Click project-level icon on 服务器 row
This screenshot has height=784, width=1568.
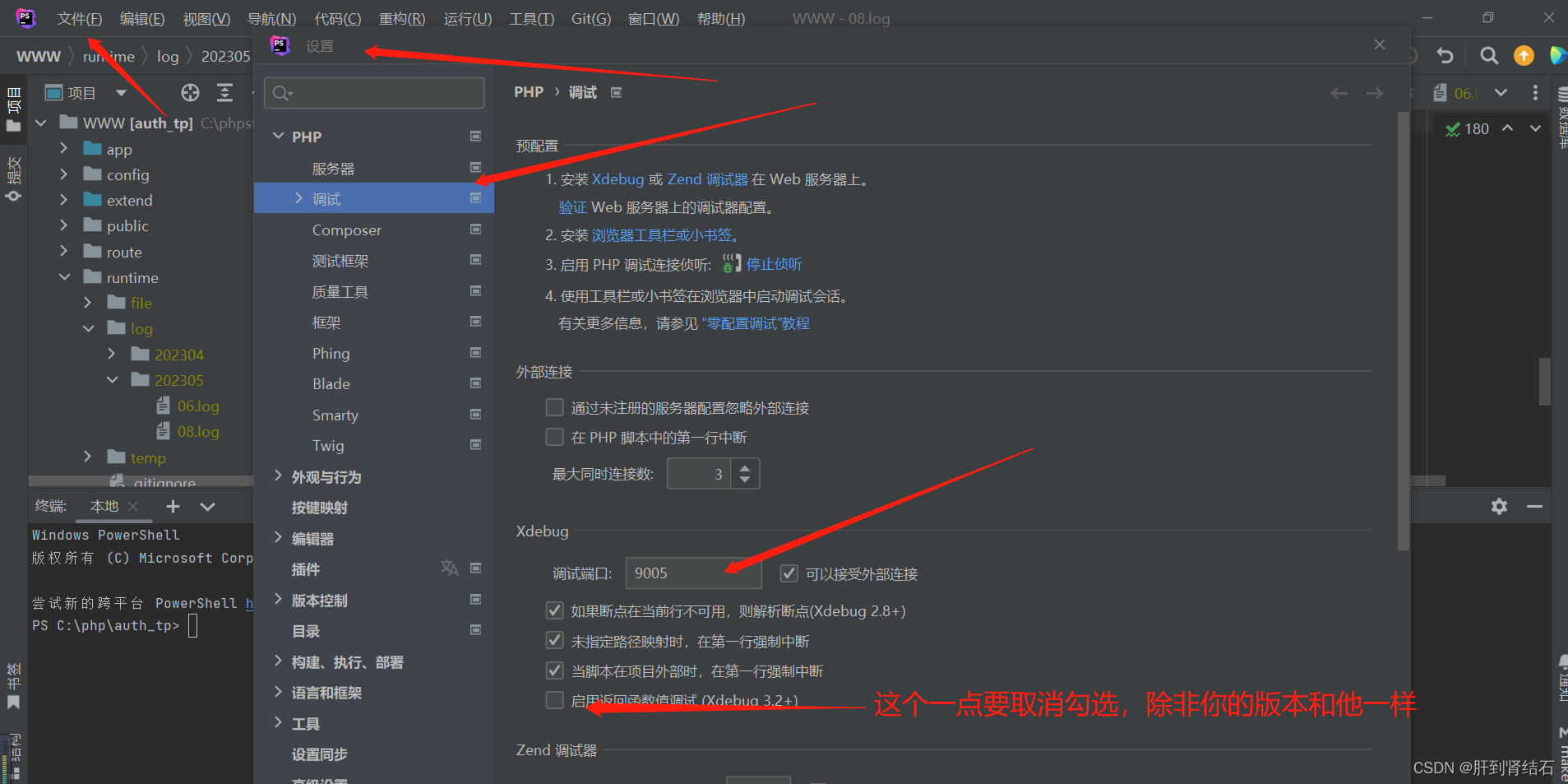click(x=475, y=167)
